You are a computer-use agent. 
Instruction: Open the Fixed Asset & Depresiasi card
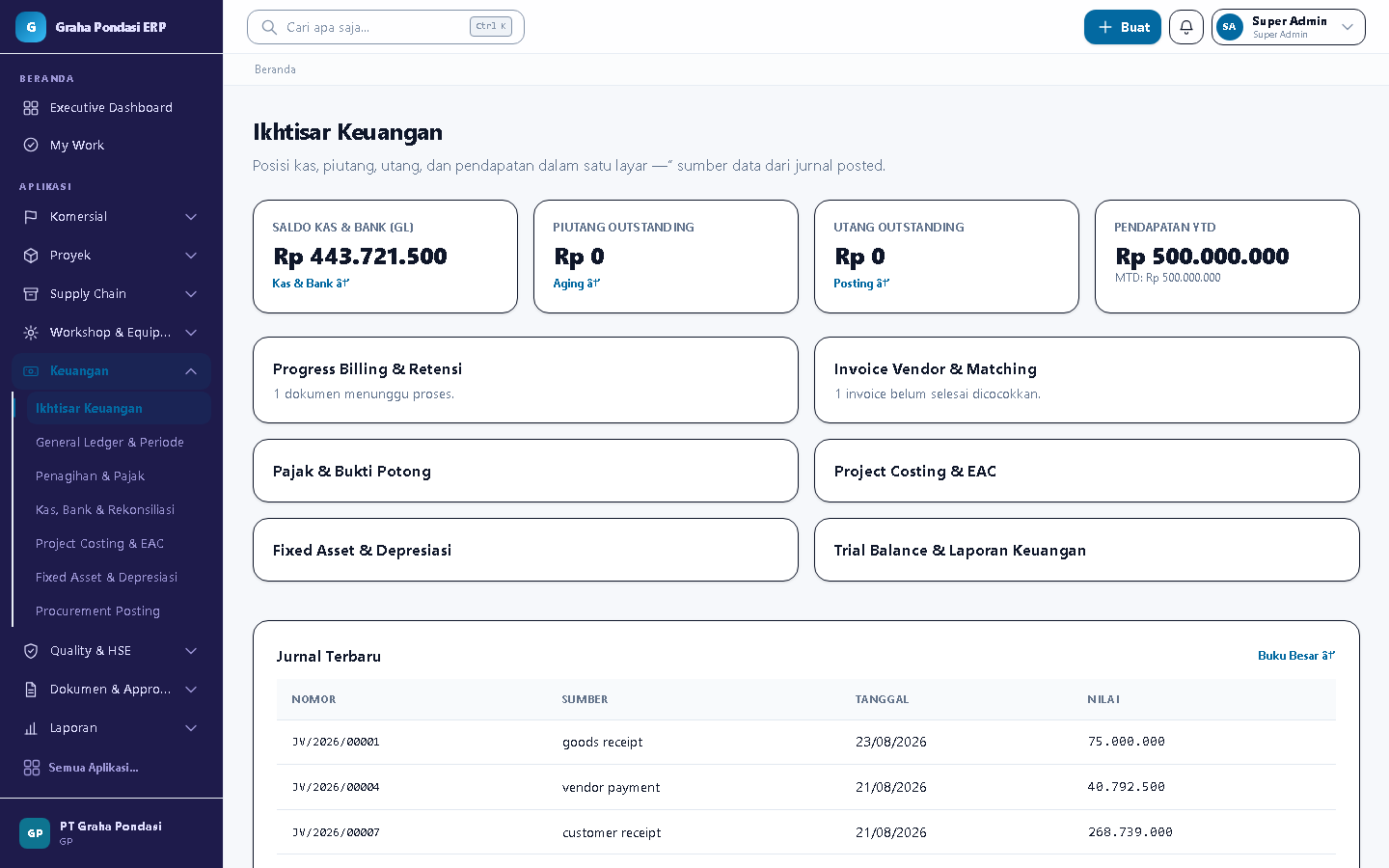coord(526,550)
